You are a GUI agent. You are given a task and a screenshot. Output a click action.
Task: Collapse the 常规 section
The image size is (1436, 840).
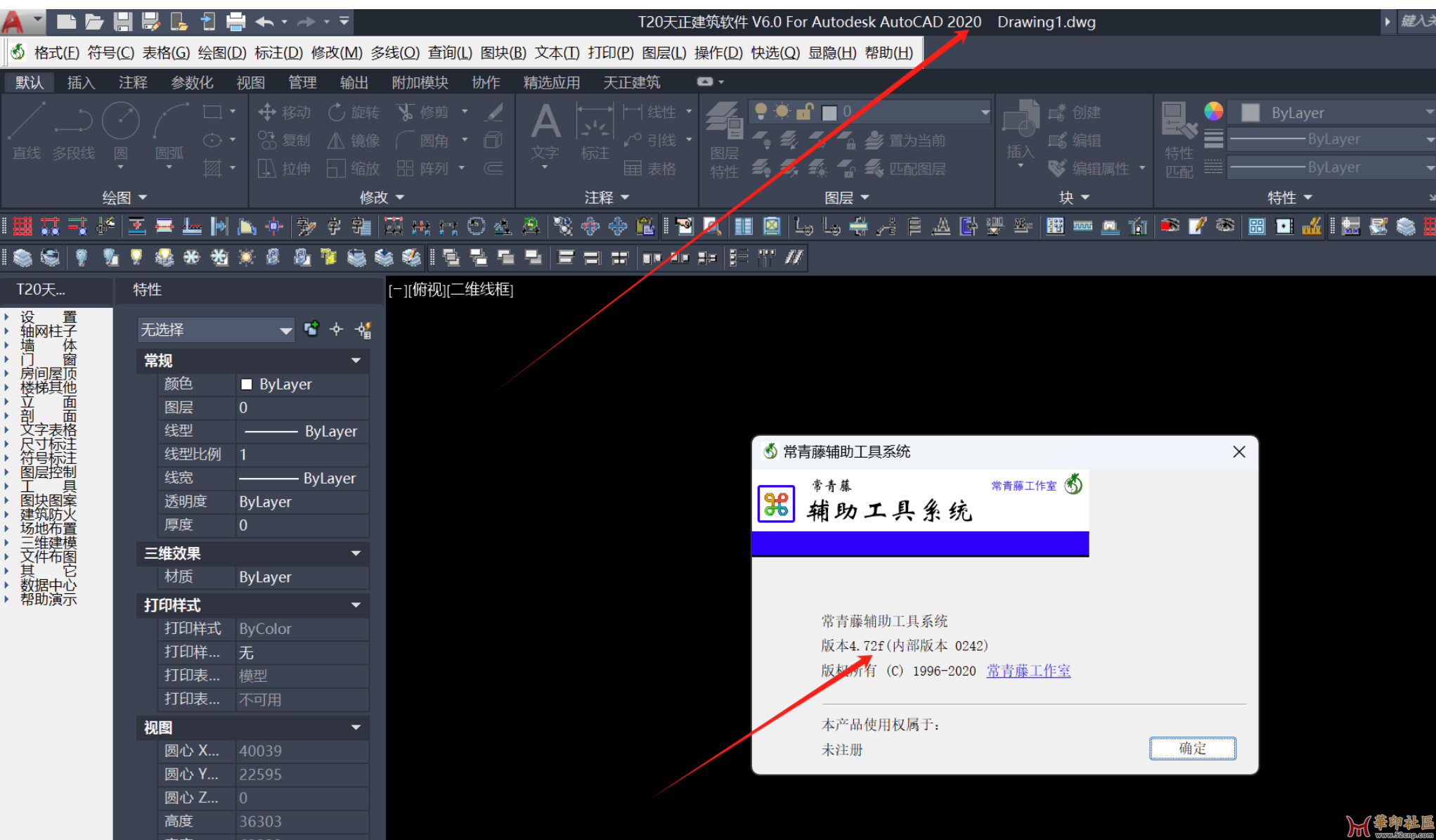(356, 361)
